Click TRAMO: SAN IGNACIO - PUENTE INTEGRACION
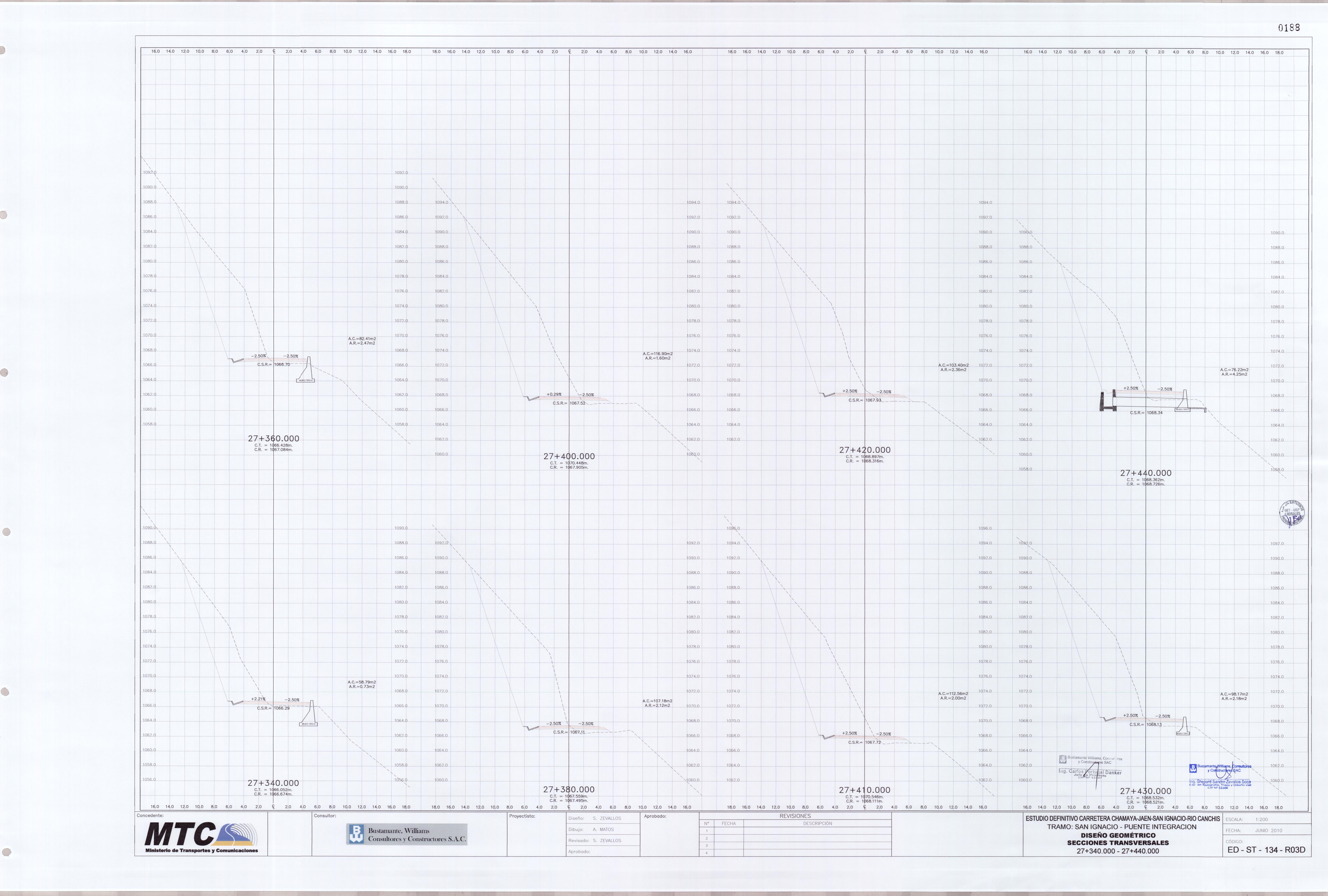1328x896 pixels. [x=1121, y=827]
